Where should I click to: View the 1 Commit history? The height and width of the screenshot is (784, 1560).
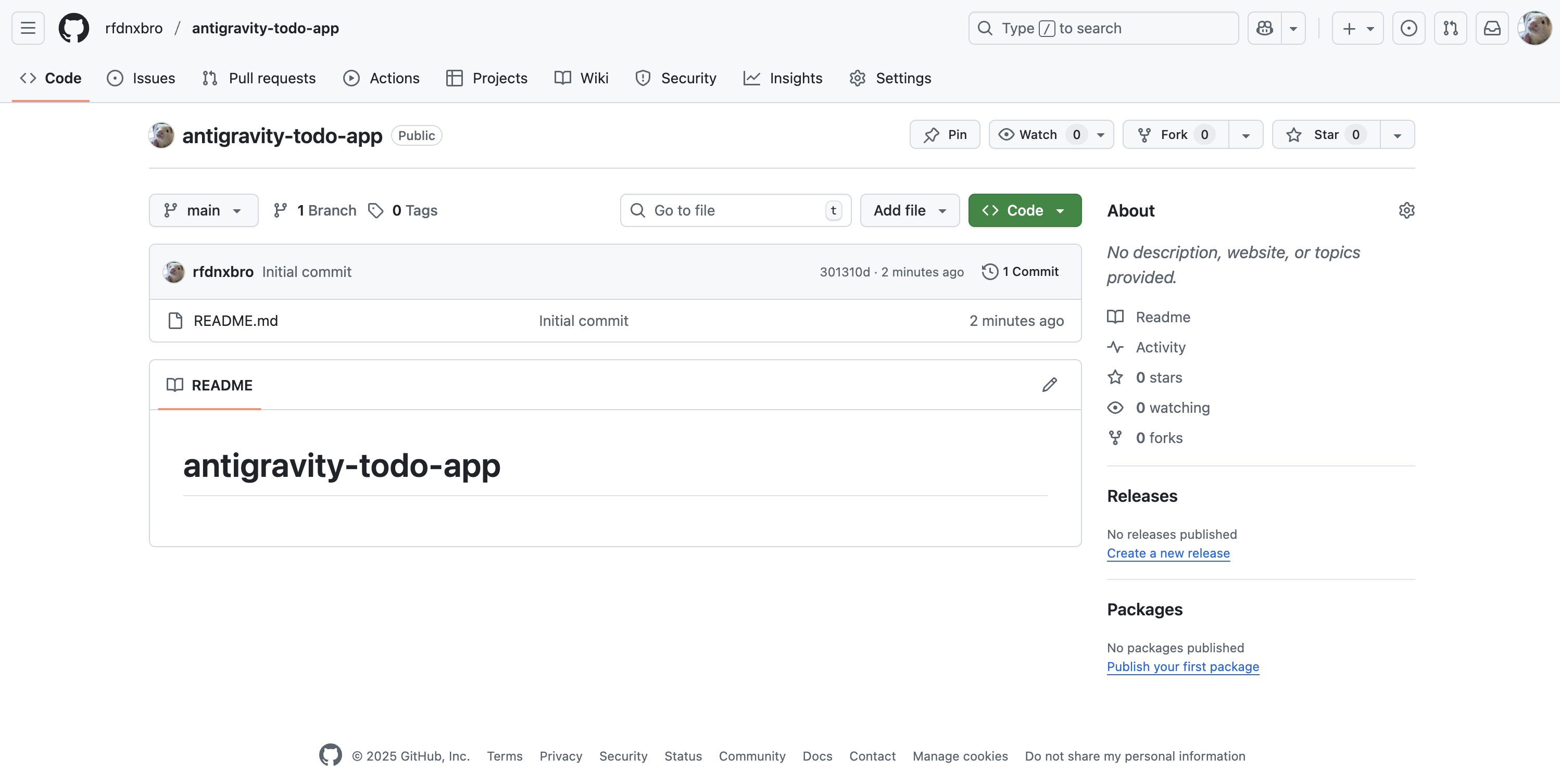[x=1021, y=271]
